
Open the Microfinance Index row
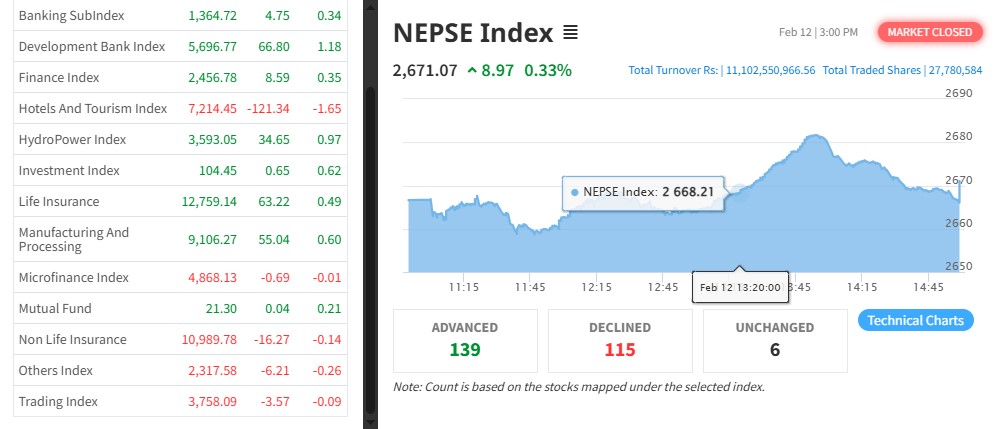(x=73, y=277)
